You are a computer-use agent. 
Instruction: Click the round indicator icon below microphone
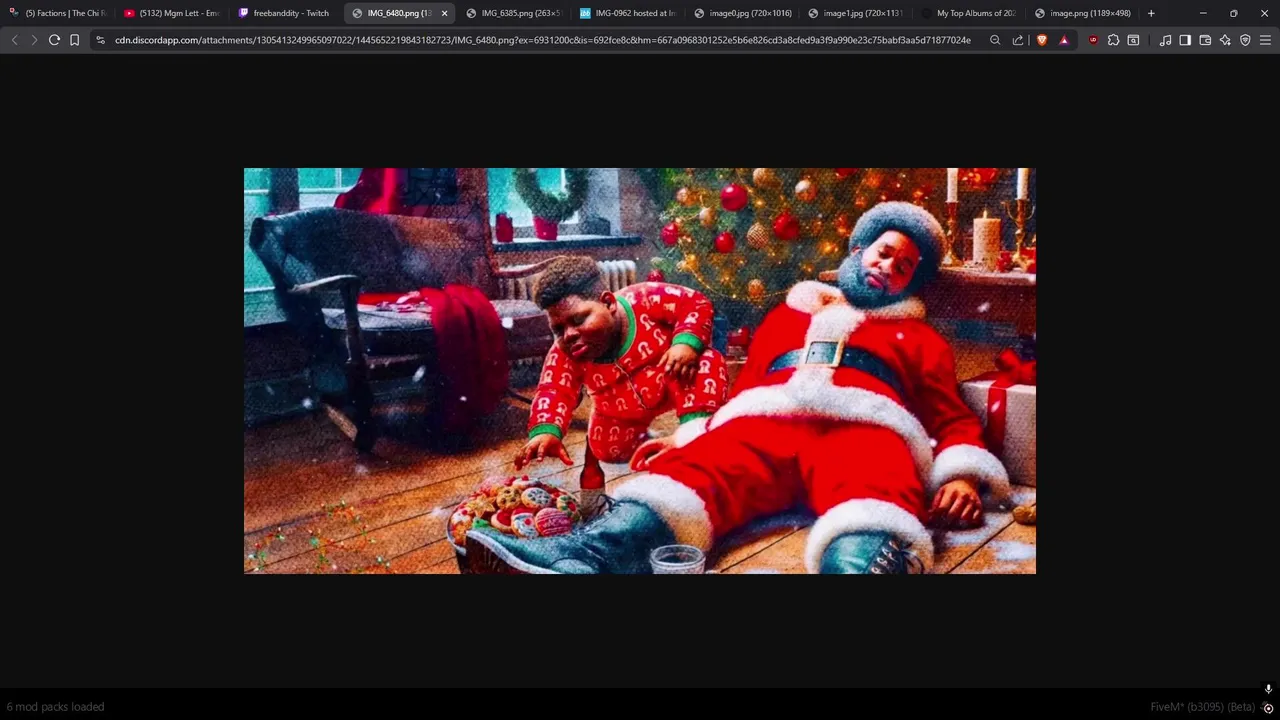point(1268,708)
